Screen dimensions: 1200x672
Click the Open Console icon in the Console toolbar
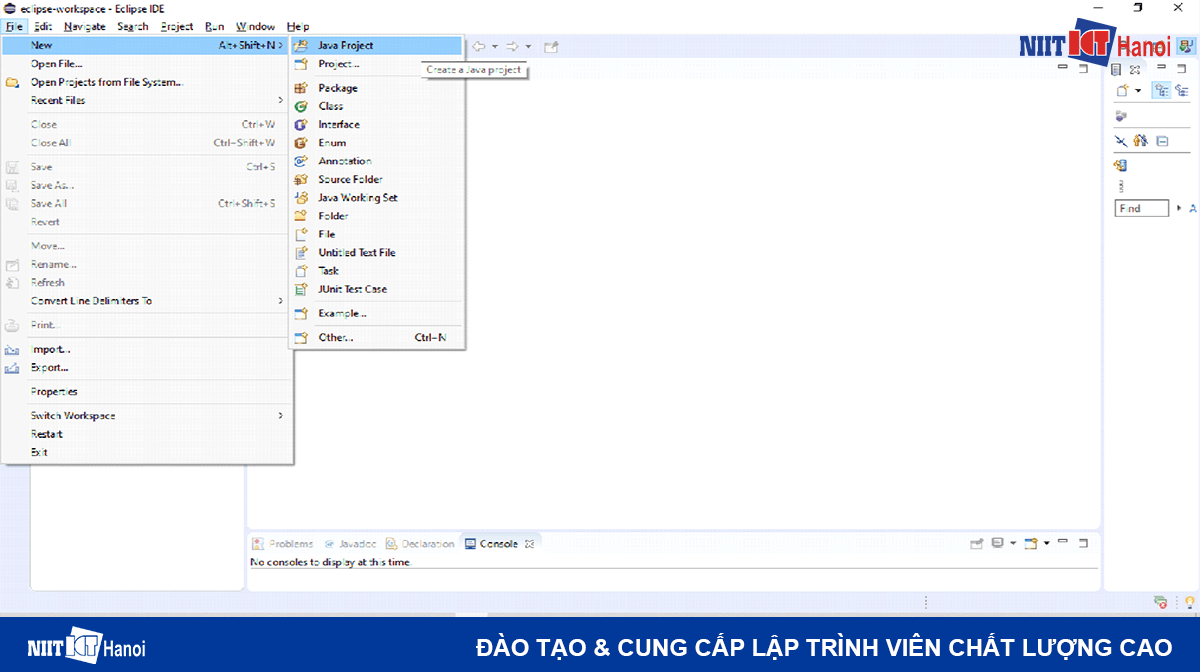(1032, 543)
